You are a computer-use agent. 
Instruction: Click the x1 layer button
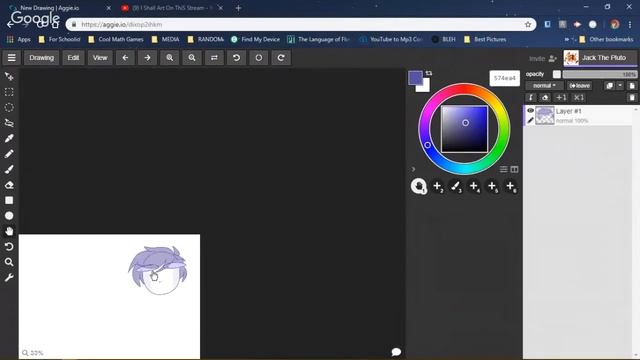coord(578,97)
